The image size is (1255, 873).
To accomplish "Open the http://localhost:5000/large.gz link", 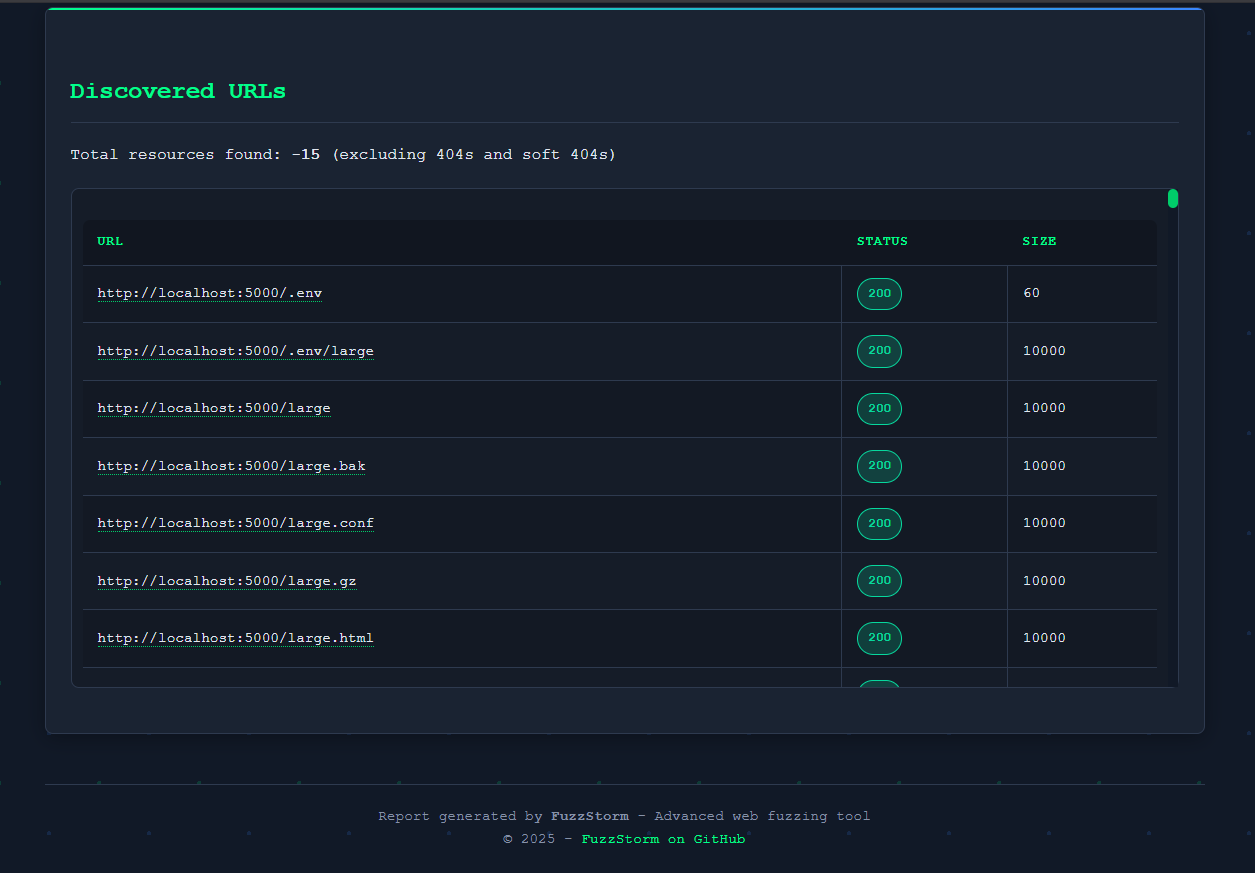I will click(227, 581).
